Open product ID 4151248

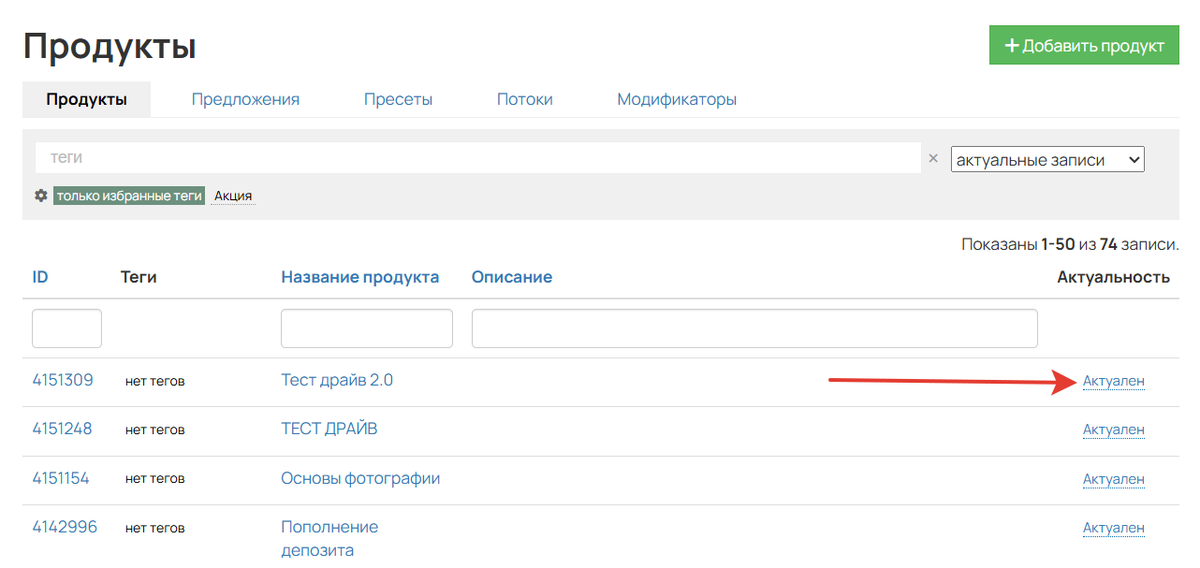click(x=62, y=429)
